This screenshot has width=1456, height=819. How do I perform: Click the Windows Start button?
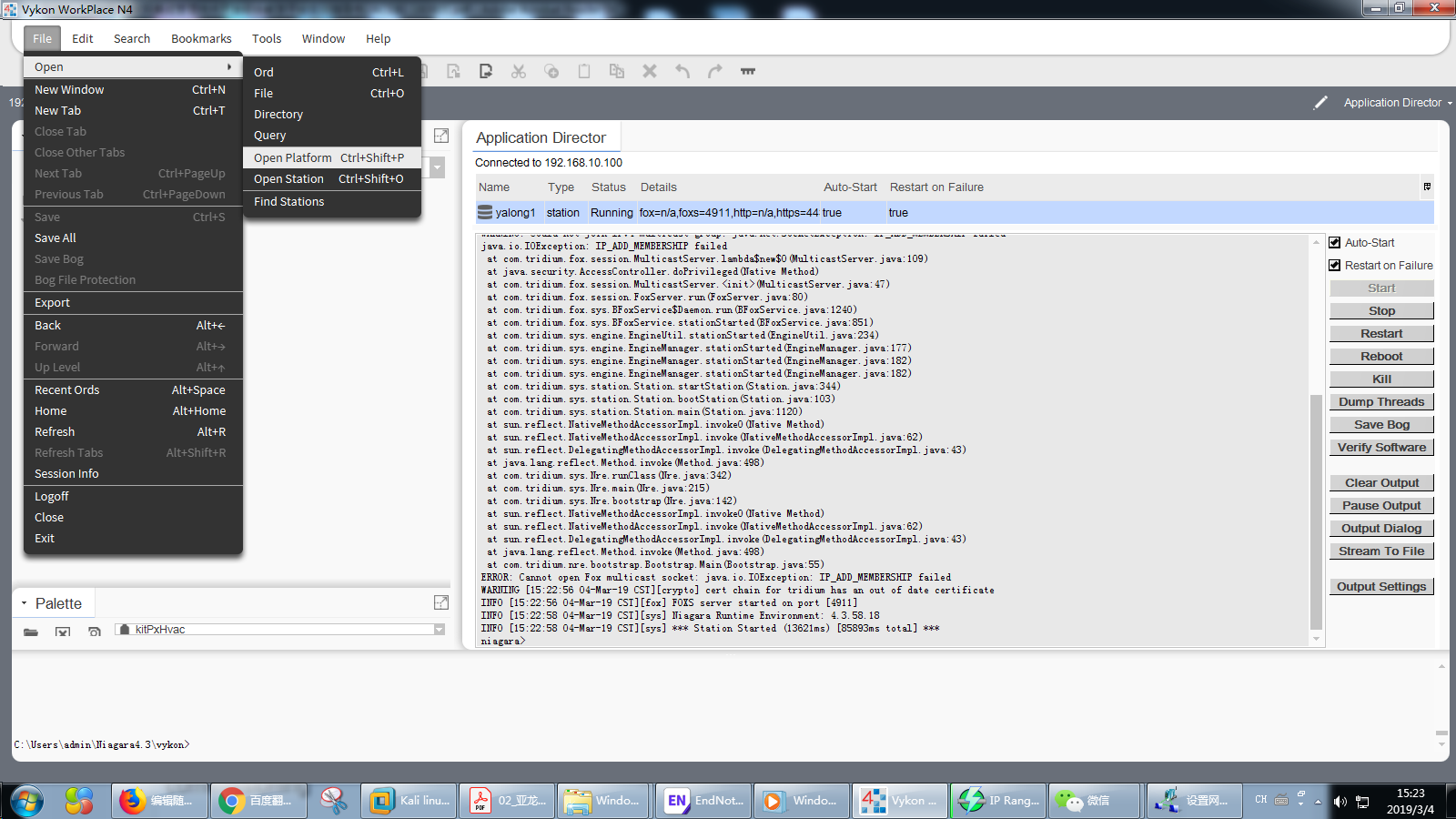click(27, 801)
